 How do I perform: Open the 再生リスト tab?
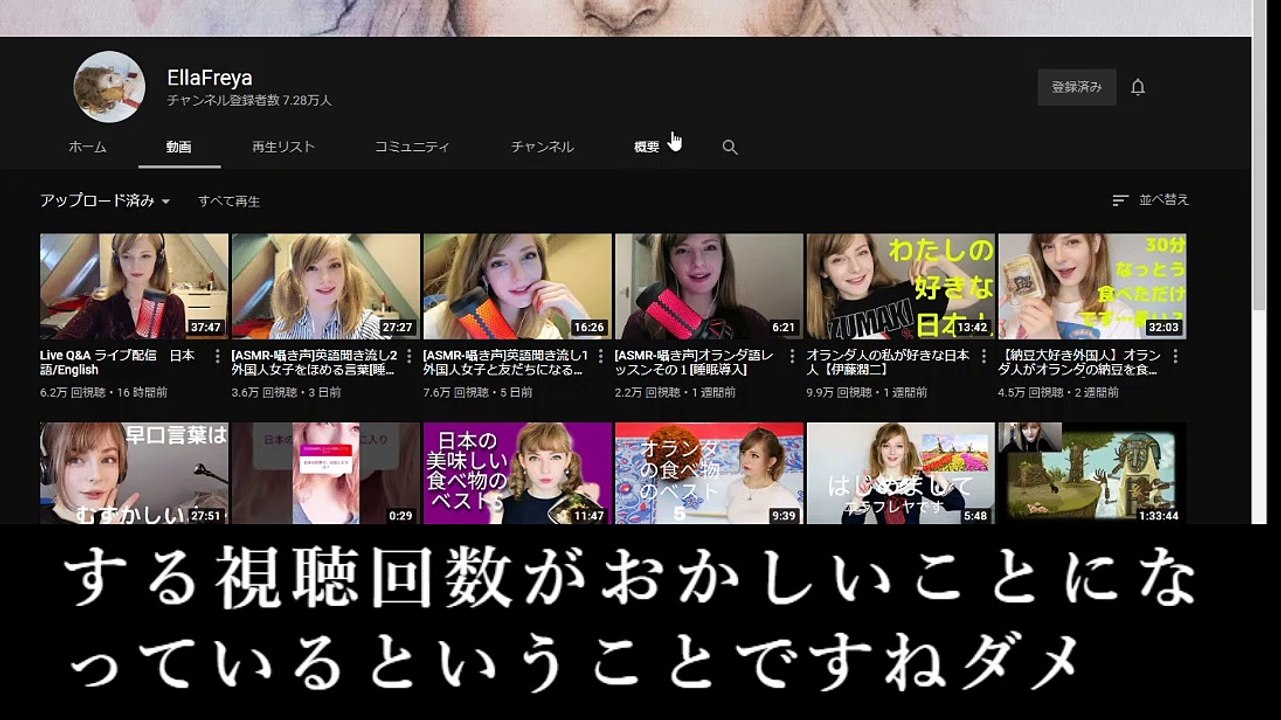pyautogui.click(x=283, y=147)
